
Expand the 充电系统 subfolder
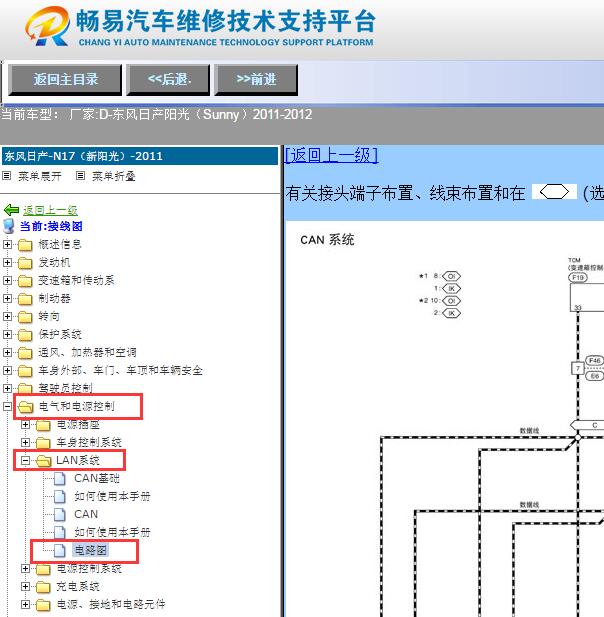click(x=25, y=587)
